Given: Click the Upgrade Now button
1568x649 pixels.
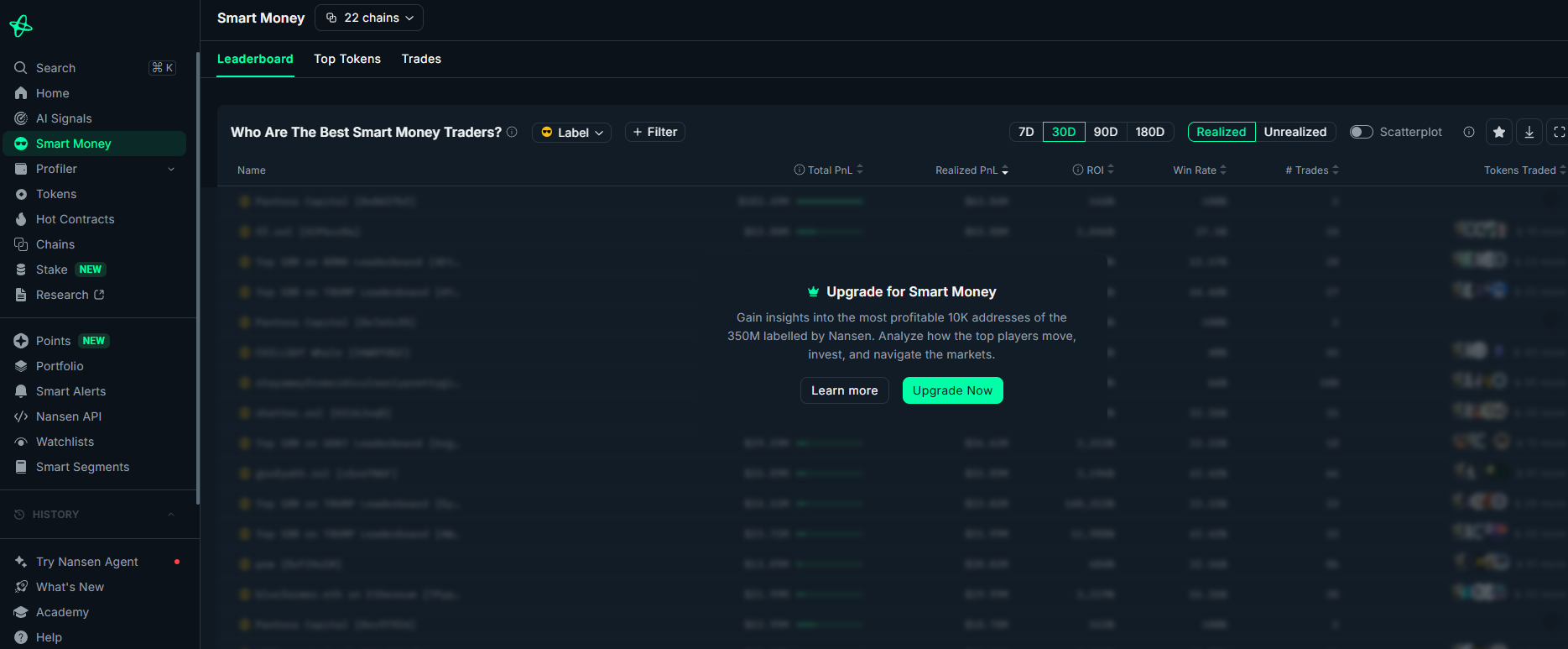Looking at the screenshot, I should [952, 390].
